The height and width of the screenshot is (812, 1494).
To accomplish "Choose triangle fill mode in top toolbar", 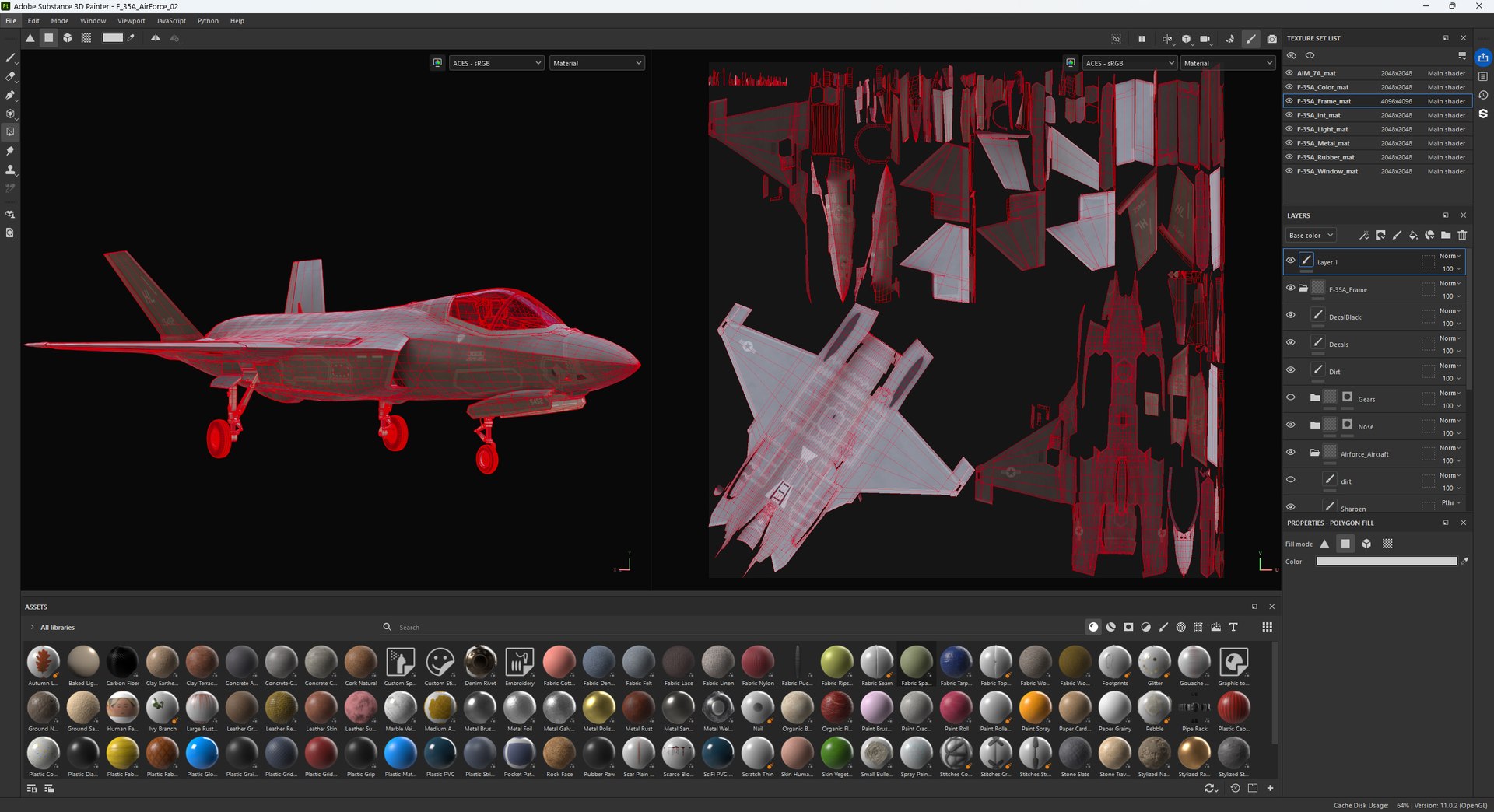I will [x=30, y=37].
